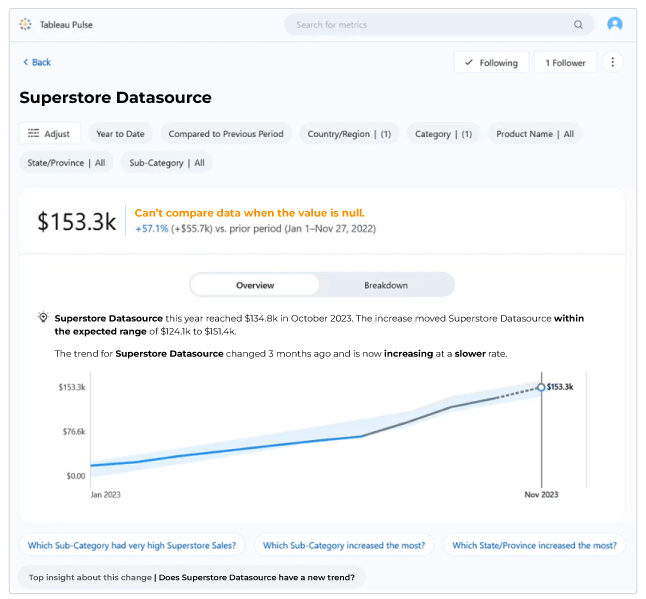Open the Sub-Category filter
This screenshot has height=599, width=646.
tap(167, 163)
